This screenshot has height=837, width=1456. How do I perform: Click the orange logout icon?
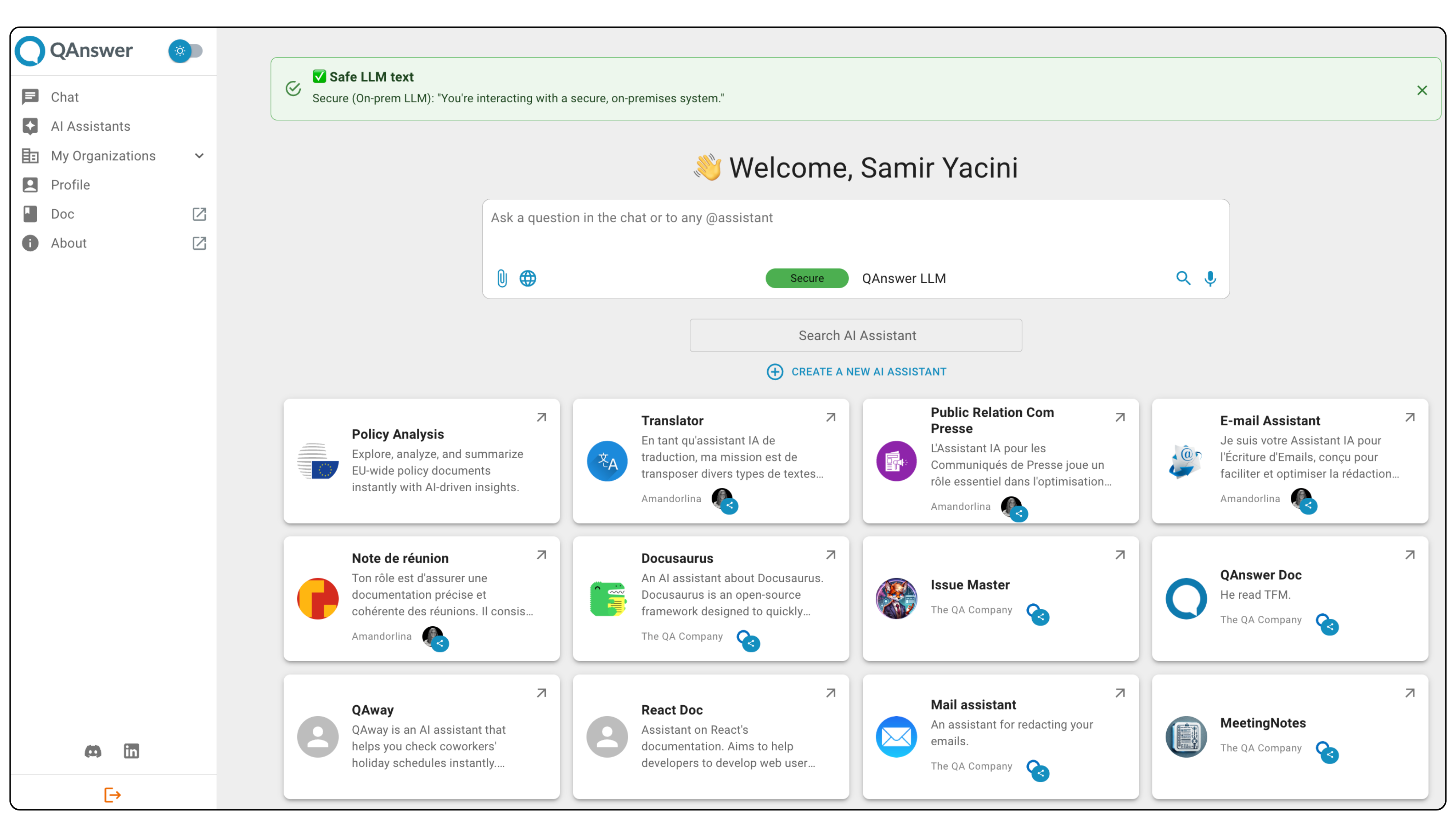point(112,795)
